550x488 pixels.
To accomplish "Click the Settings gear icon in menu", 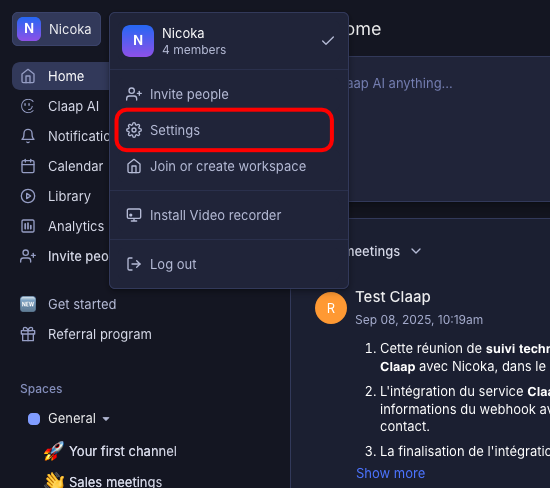I will click(x=134, y=130).
